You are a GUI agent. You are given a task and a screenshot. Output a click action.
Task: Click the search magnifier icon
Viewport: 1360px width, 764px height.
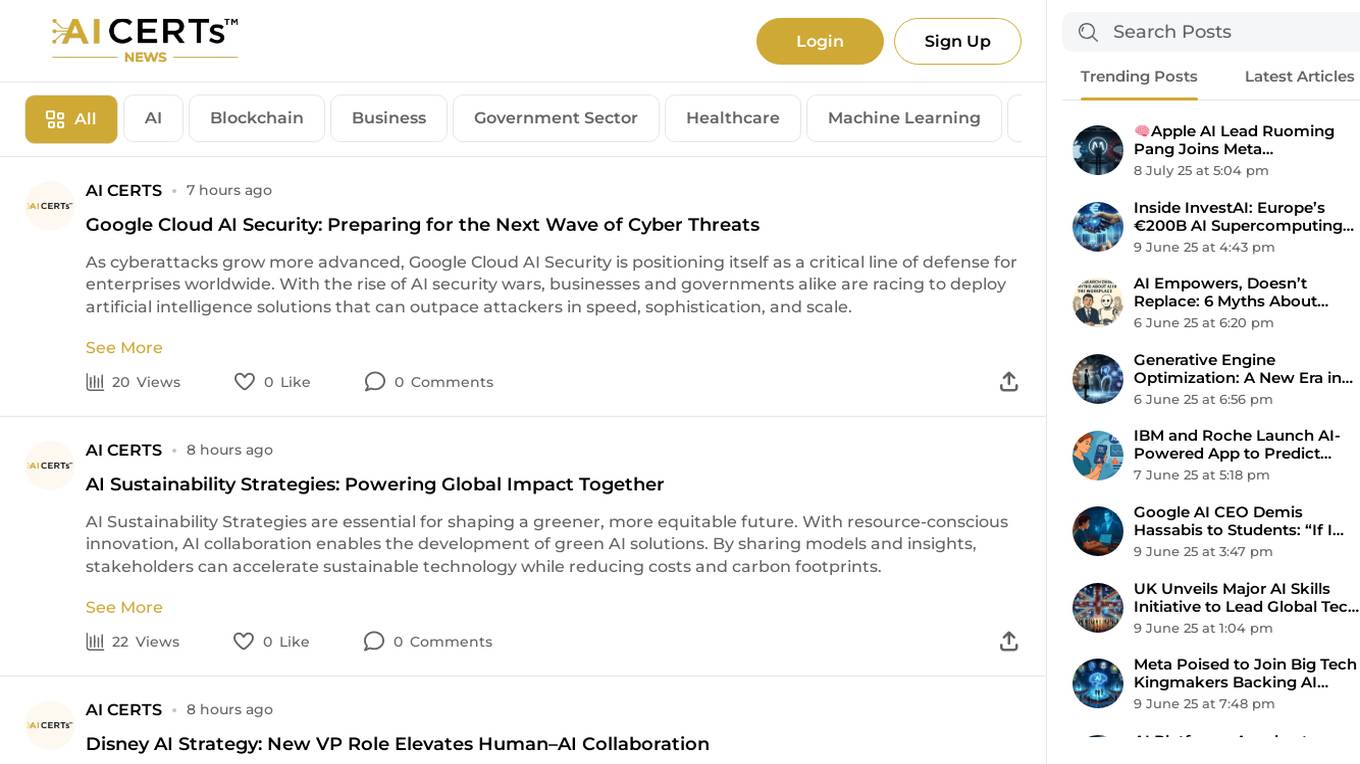[x=1088, y=32]
